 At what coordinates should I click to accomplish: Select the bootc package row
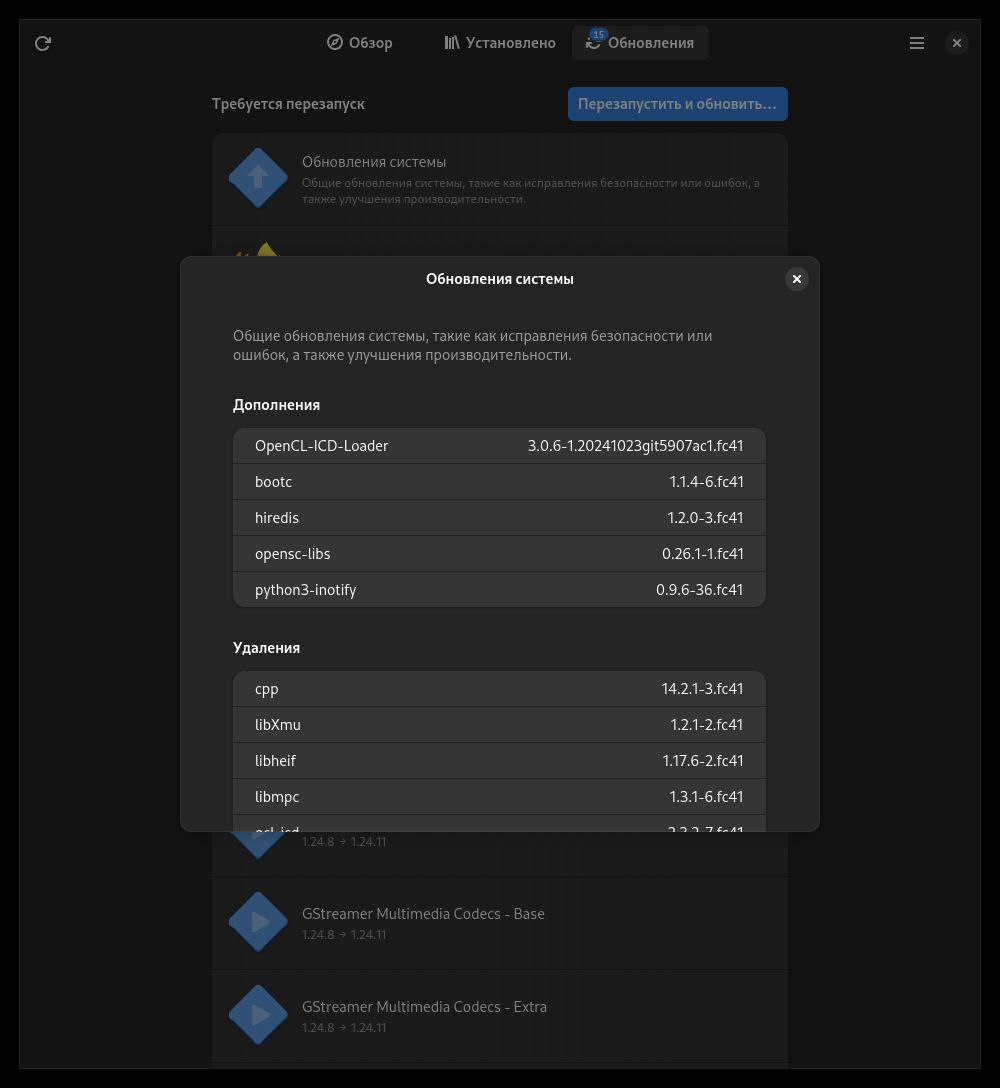(x=499, y=482)
